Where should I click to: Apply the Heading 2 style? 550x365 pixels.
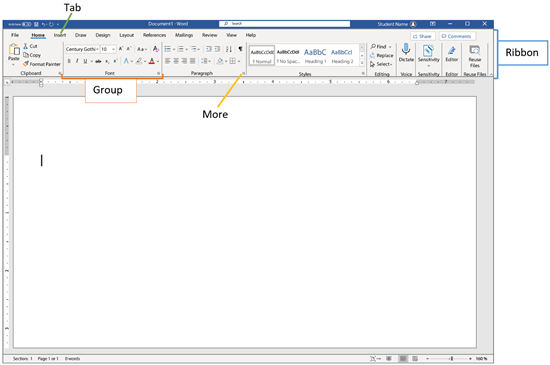(x=342, y=55)
